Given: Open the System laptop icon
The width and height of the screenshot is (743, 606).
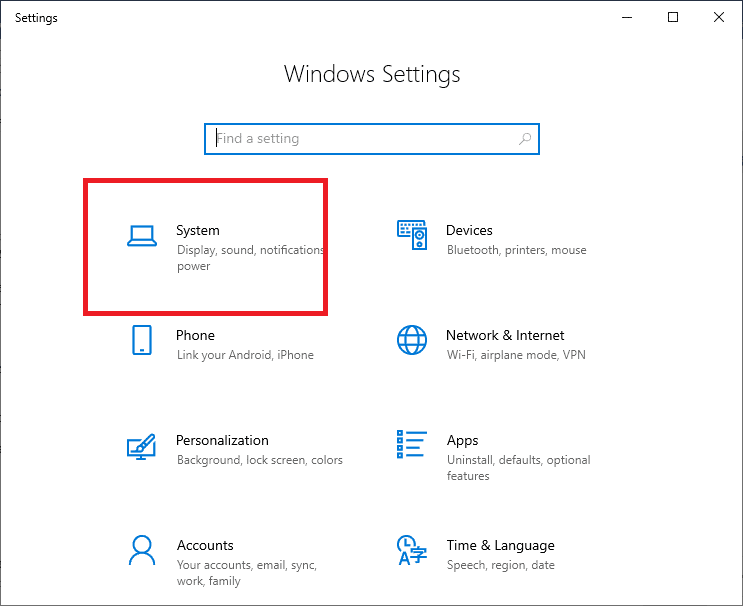Looking at the screenshot, I should click(x=142, y=236).
